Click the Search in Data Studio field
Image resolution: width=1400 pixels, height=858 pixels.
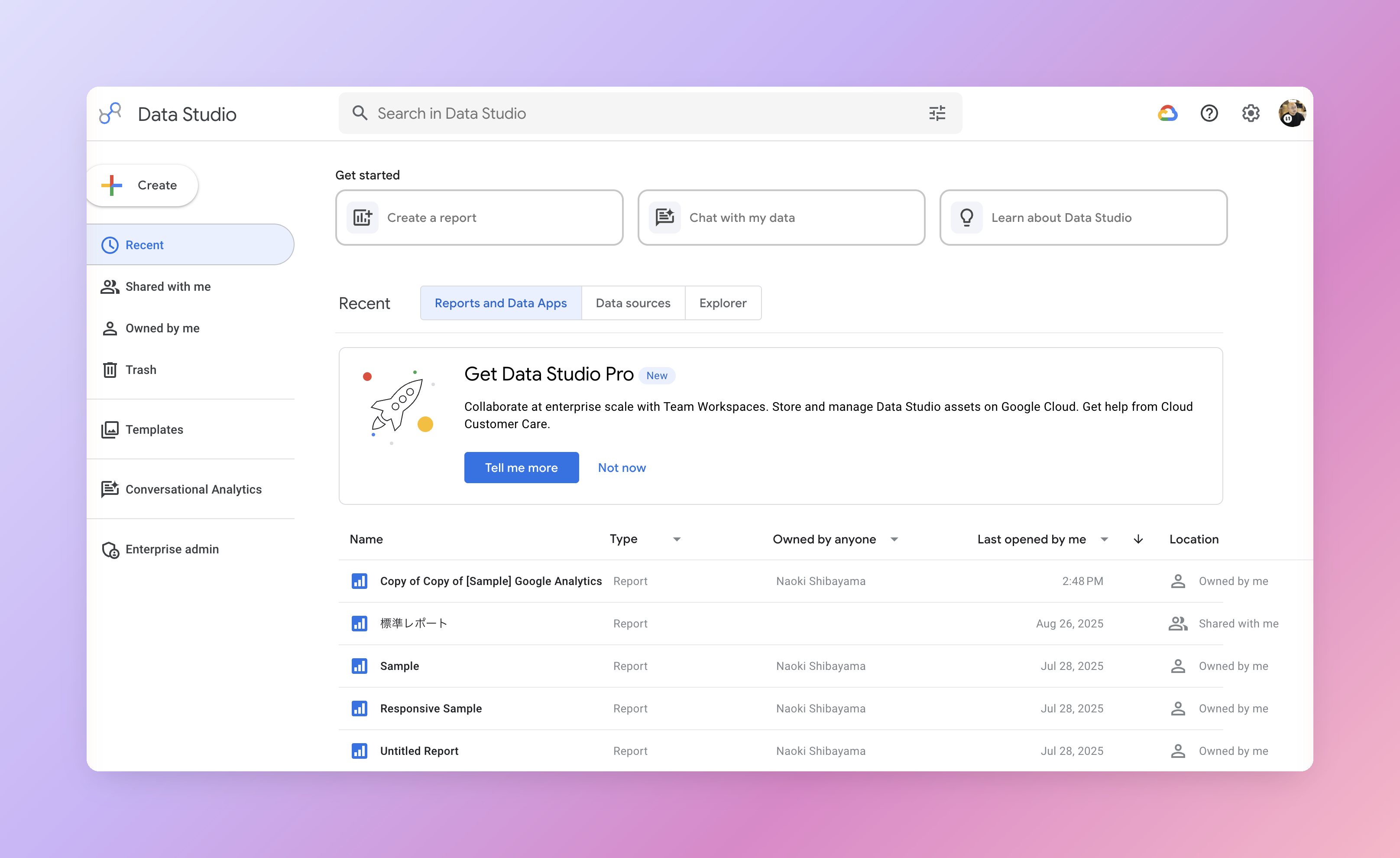click(650, 113)
